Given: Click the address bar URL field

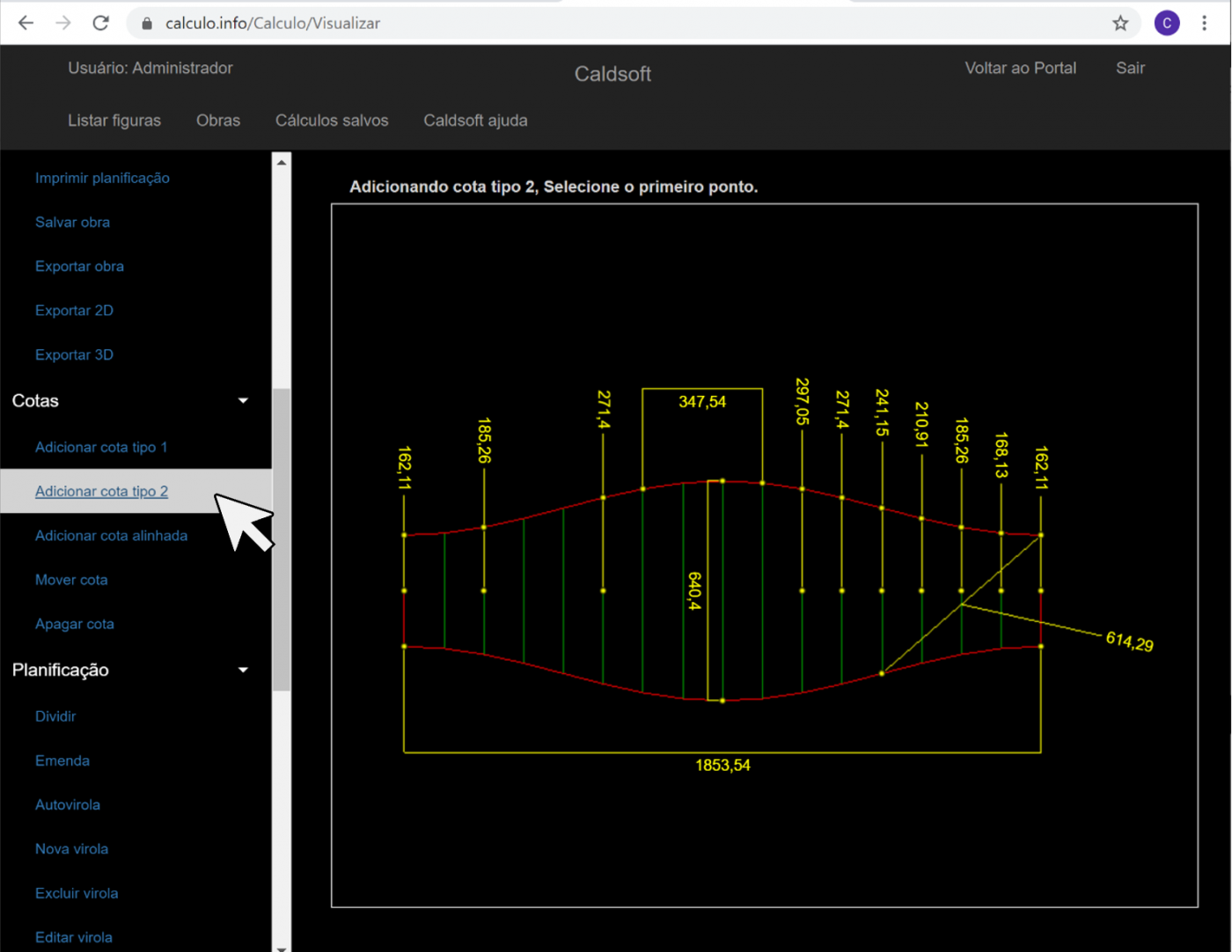Looking at the screenshot, I should click(616, 24).
